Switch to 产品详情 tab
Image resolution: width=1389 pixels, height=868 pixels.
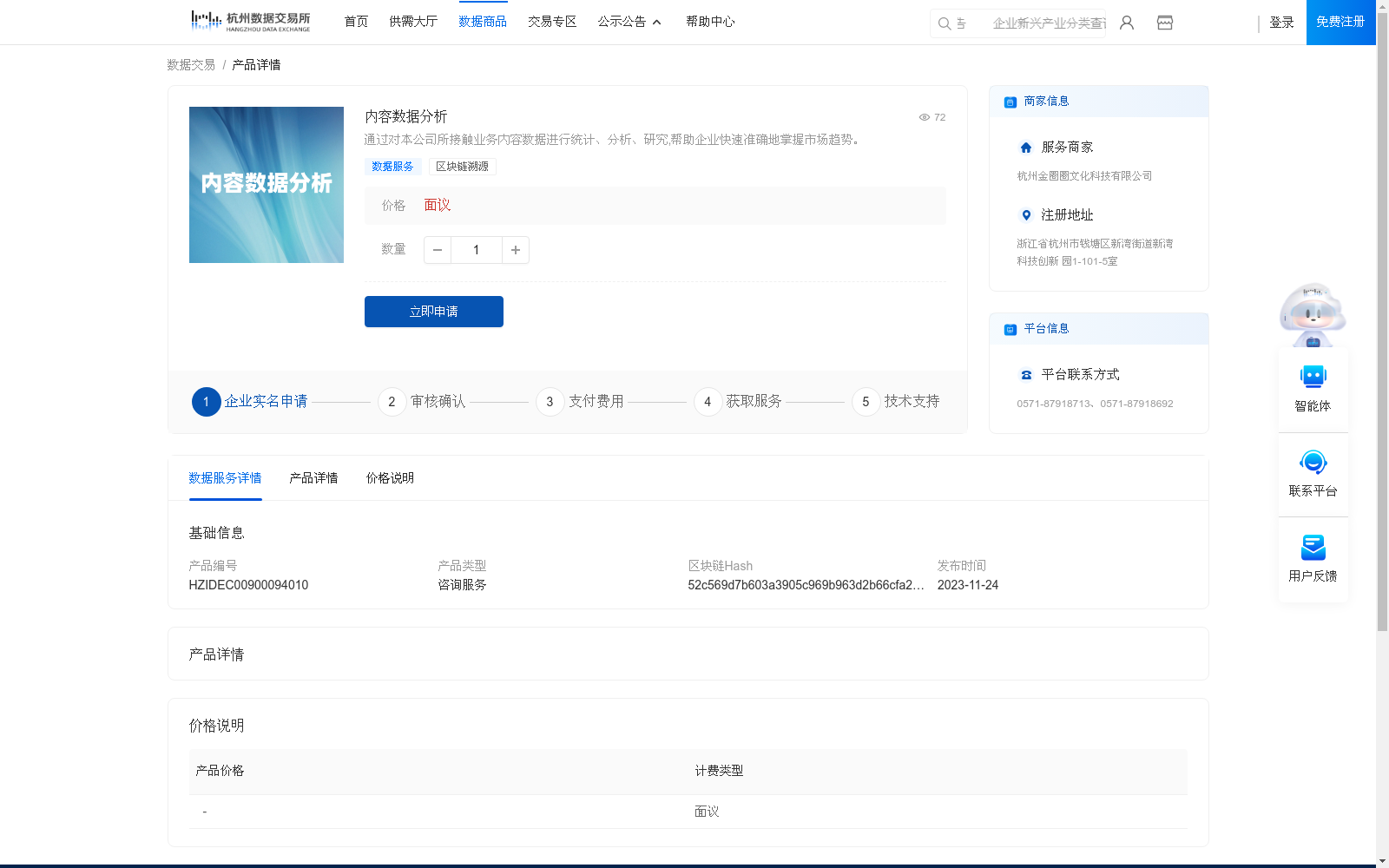313,478
